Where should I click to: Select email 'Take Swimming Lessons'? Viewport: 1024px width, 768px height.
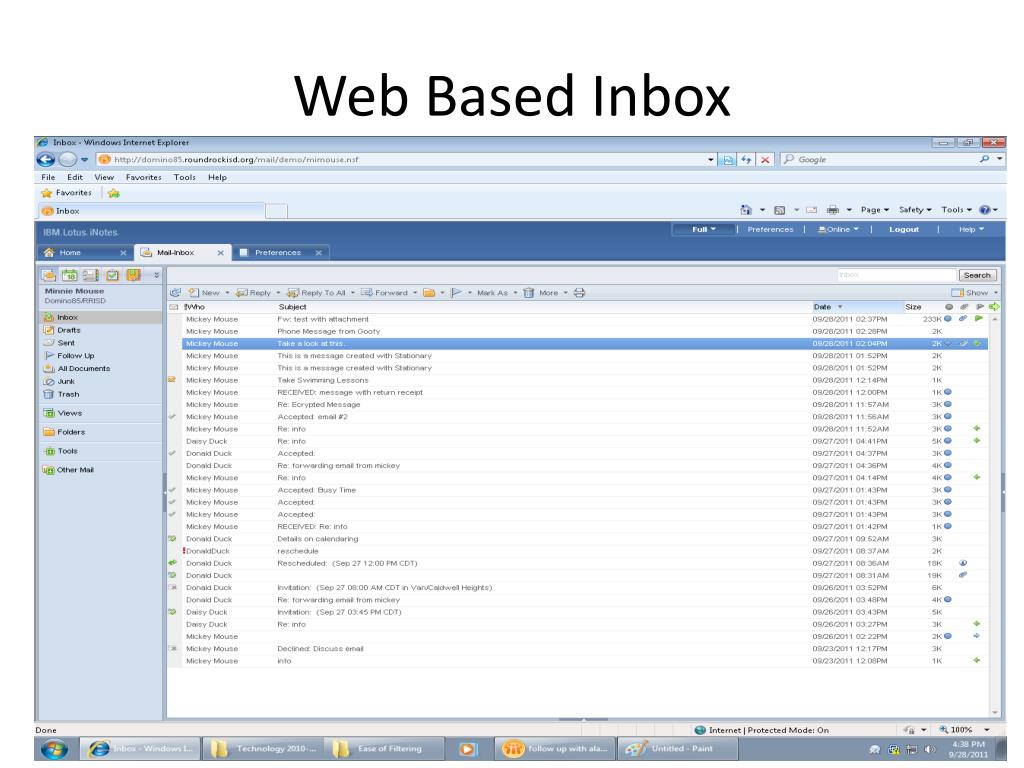click(x=584, y=380)
